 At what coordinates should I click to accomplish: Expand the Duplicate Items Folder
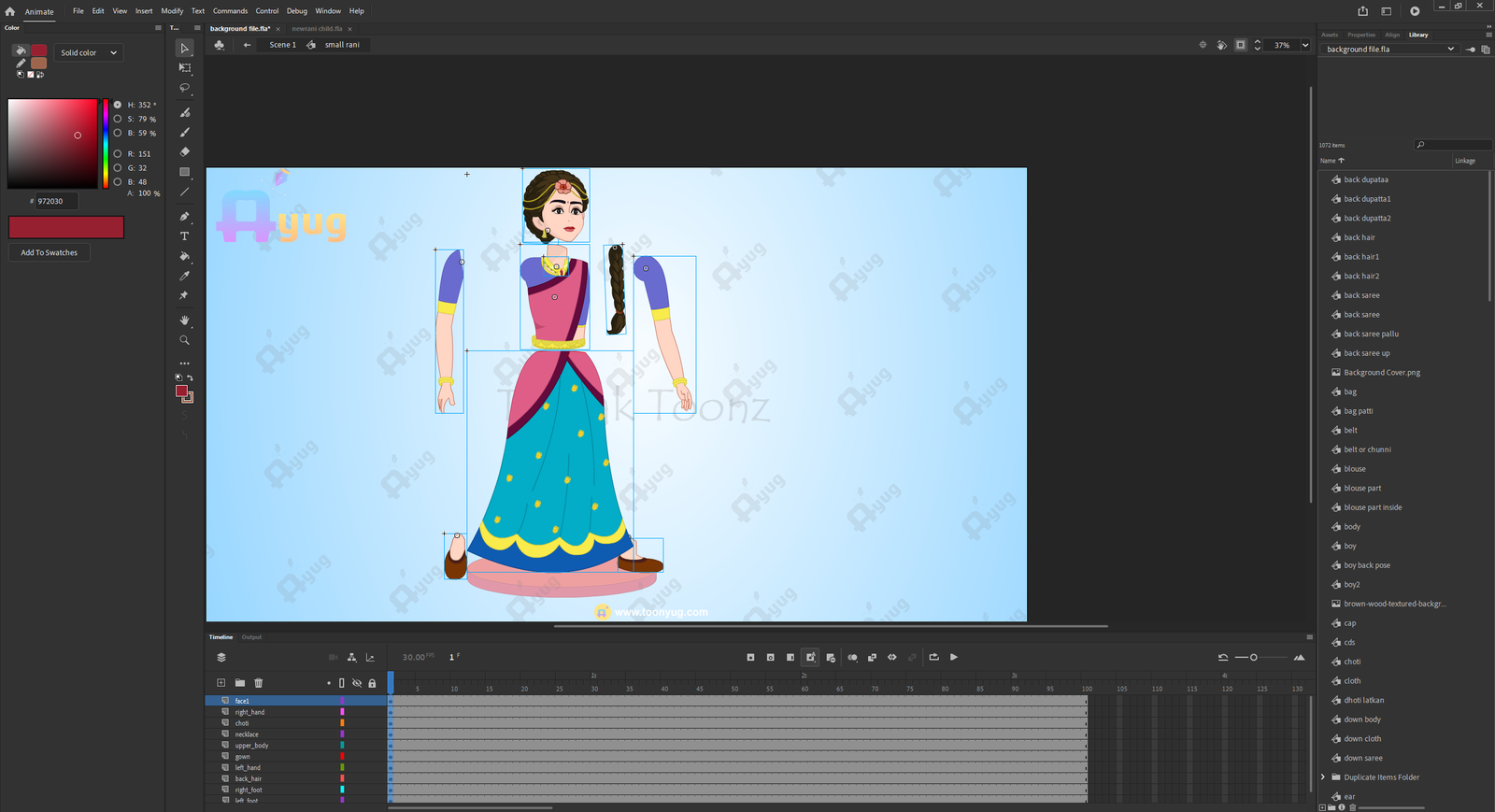[x=1323, y=777]
